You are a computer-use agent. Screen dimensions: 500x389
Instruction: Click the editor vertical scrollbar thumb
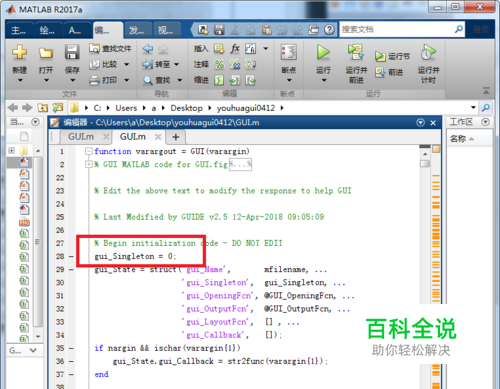pos(425,164)
